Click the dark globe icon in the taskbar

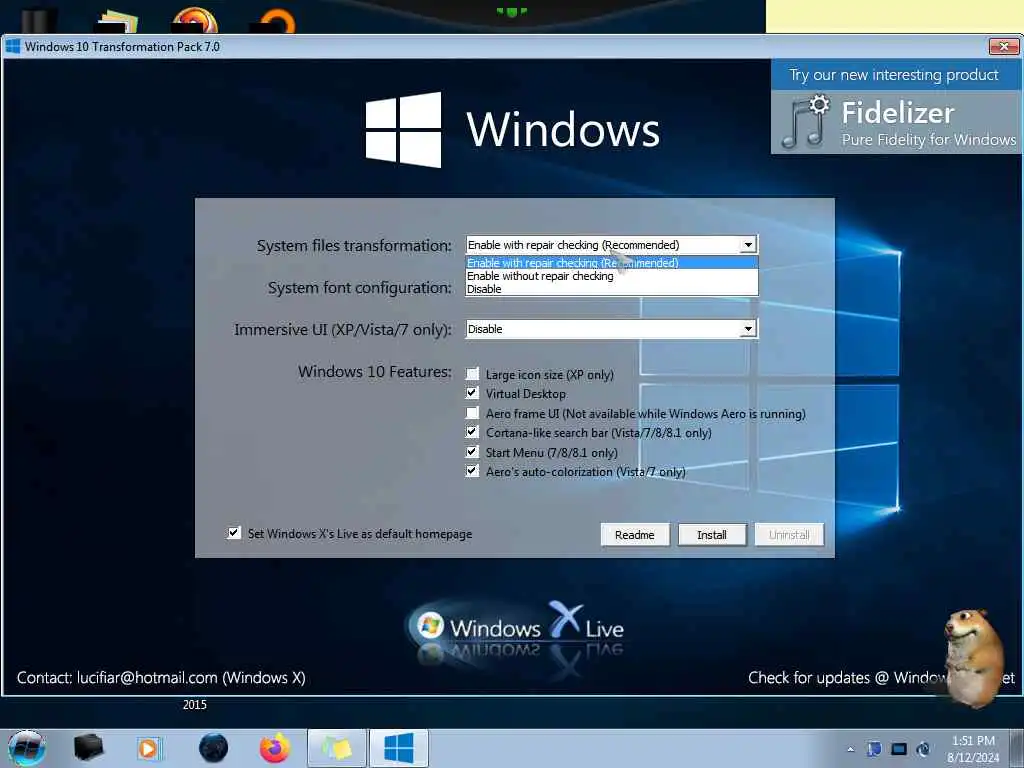[x=214, y=748]
